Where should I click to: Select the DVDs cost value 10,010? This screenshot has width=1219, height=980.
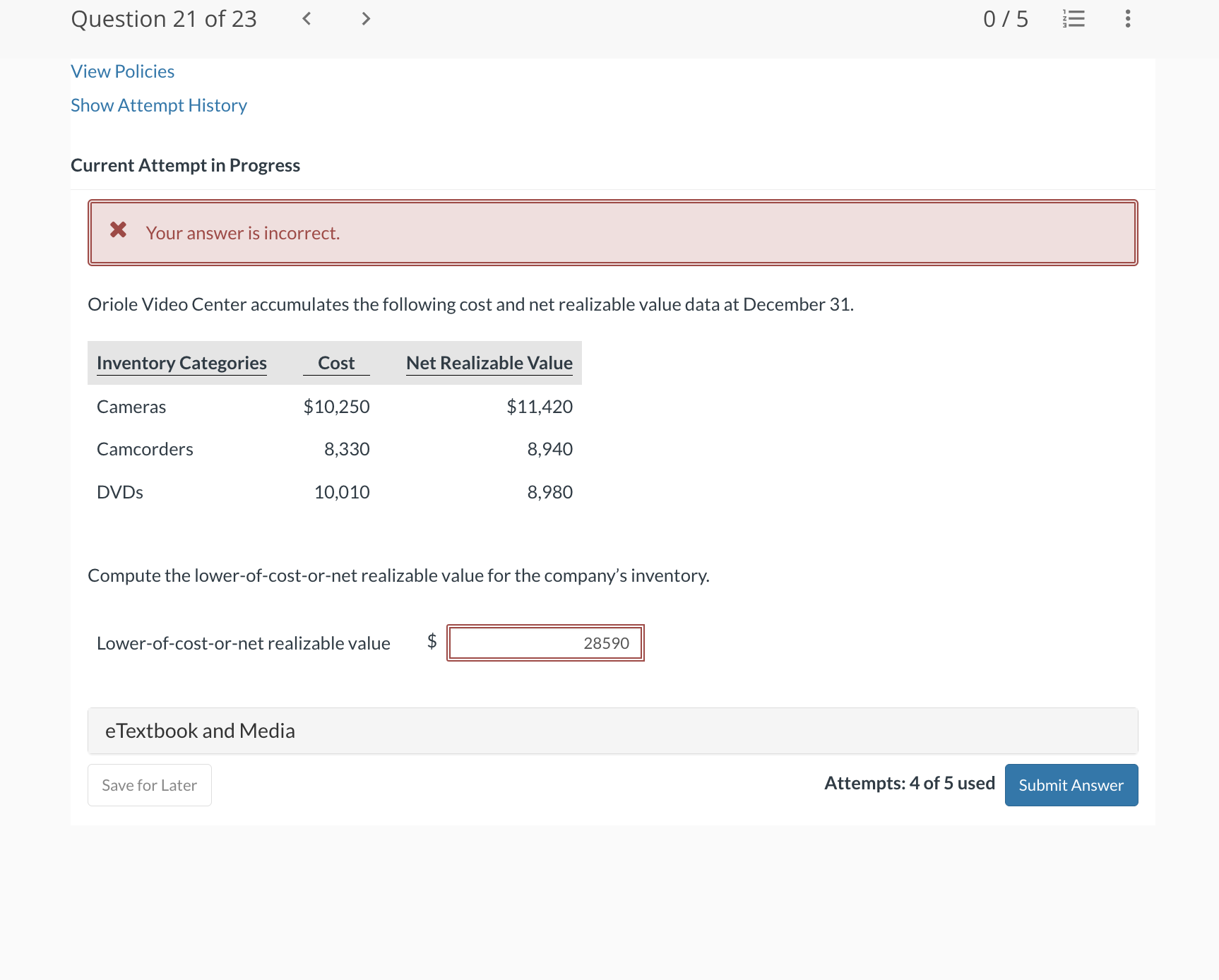(x=342, y=492)
